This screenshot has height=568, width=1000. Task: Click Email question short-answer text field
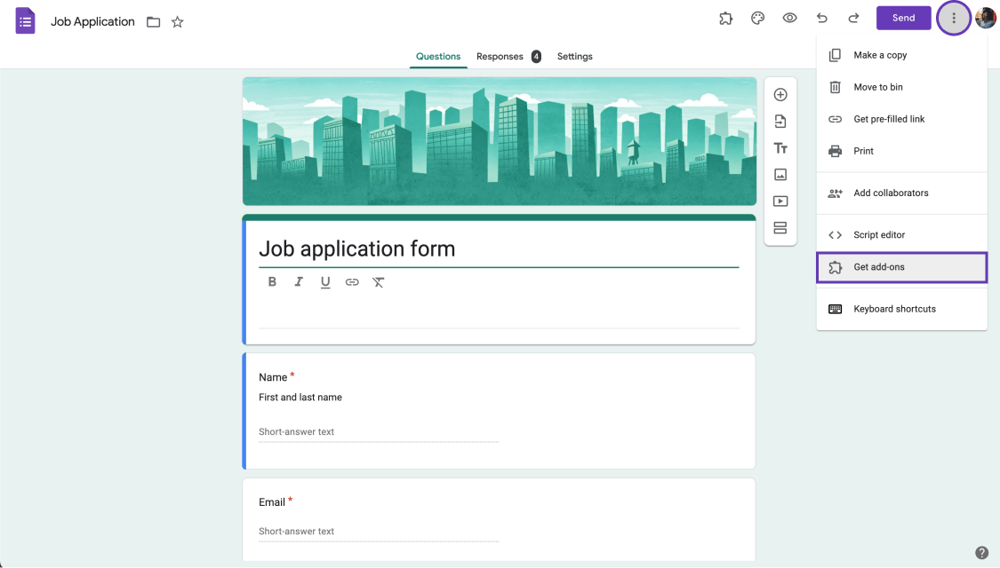click(378, 532)
